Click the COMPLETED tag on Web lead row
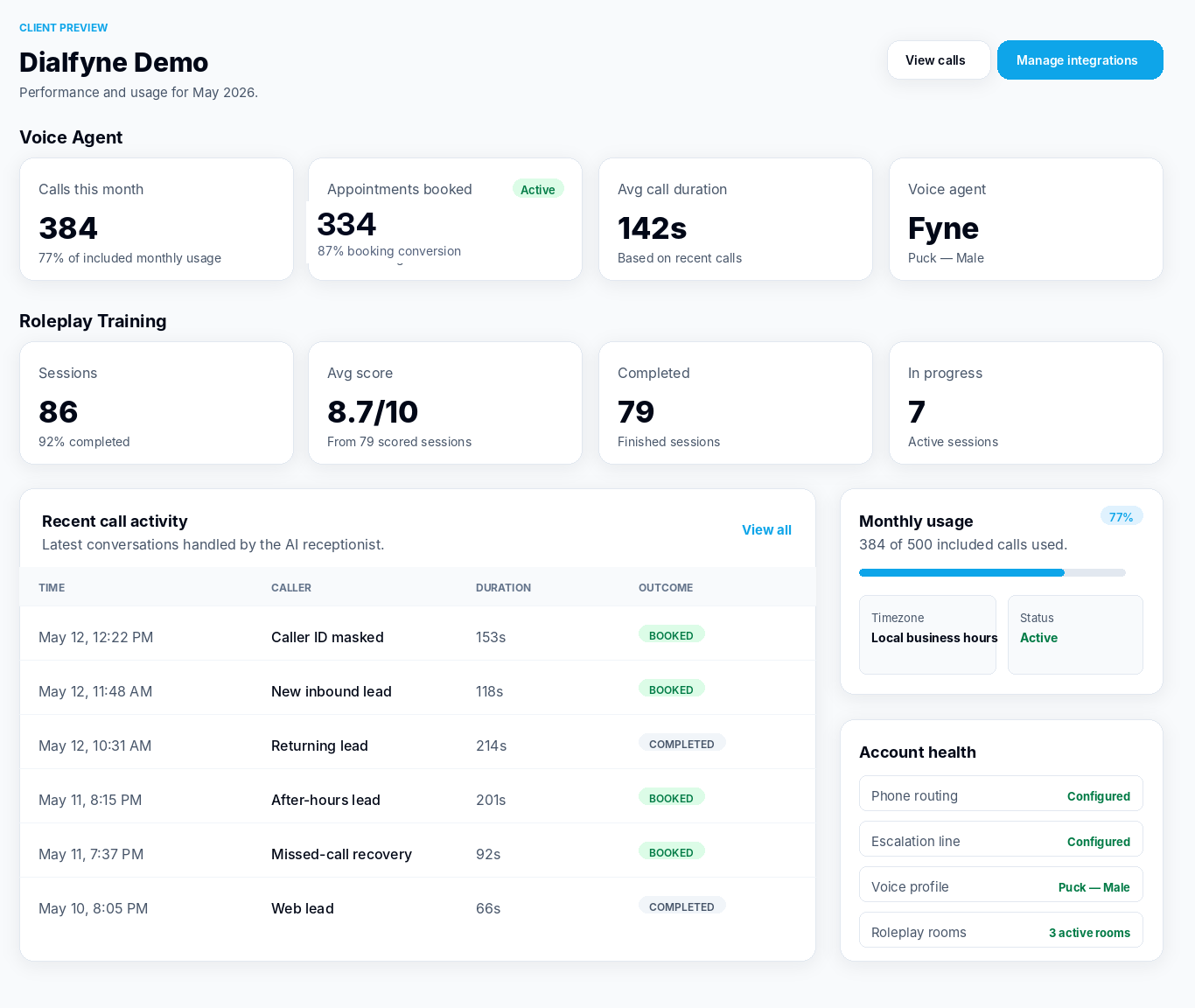This screenshot has height=1008, width=1195. 681,906
